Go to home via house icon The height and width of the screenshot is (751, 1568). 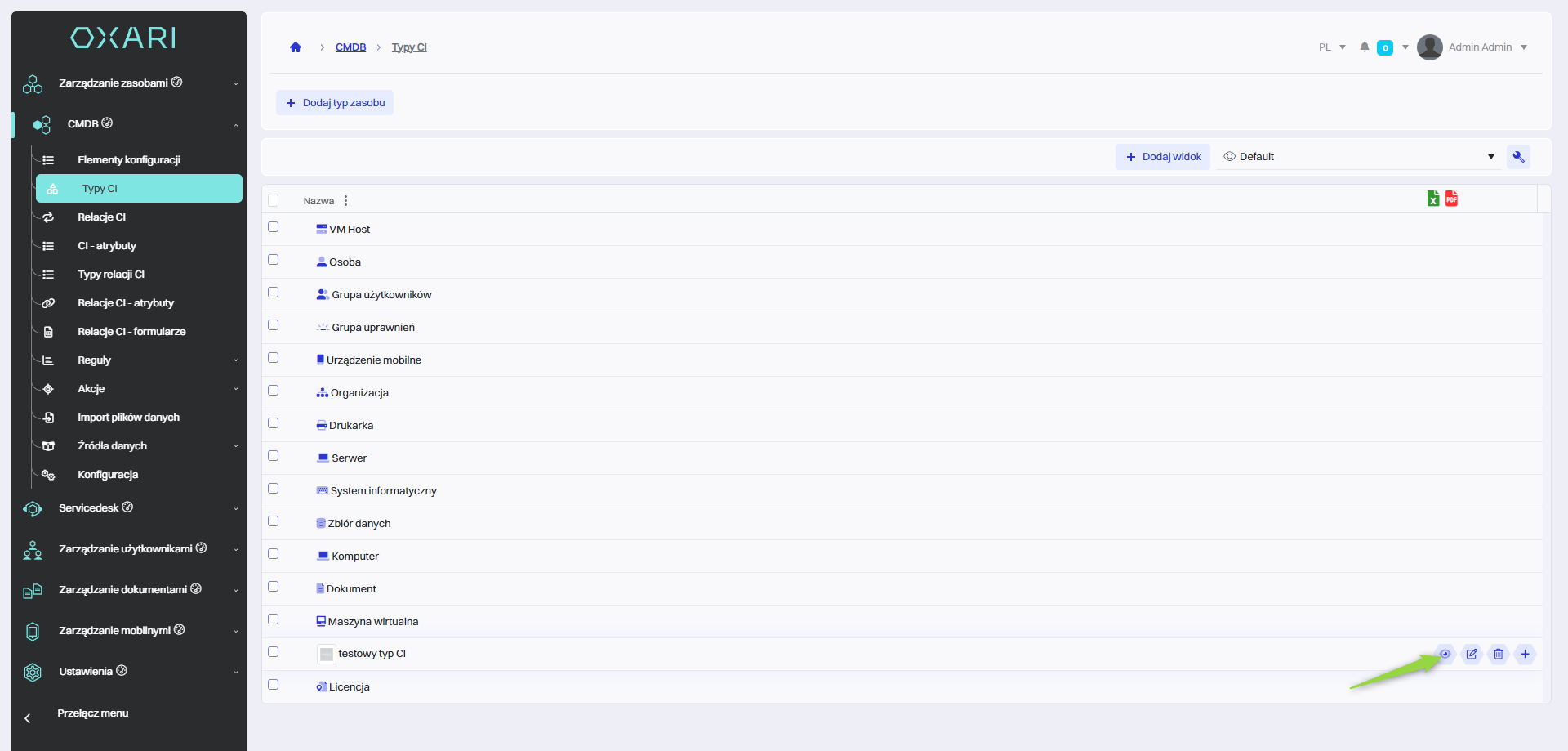point(296,47)
